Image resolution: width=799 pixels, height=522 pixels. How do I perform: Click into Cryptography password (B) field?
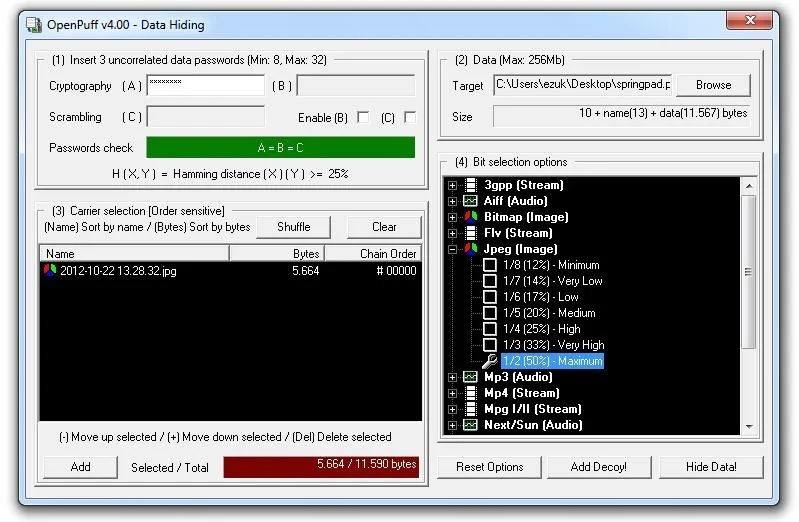point(356,86)
